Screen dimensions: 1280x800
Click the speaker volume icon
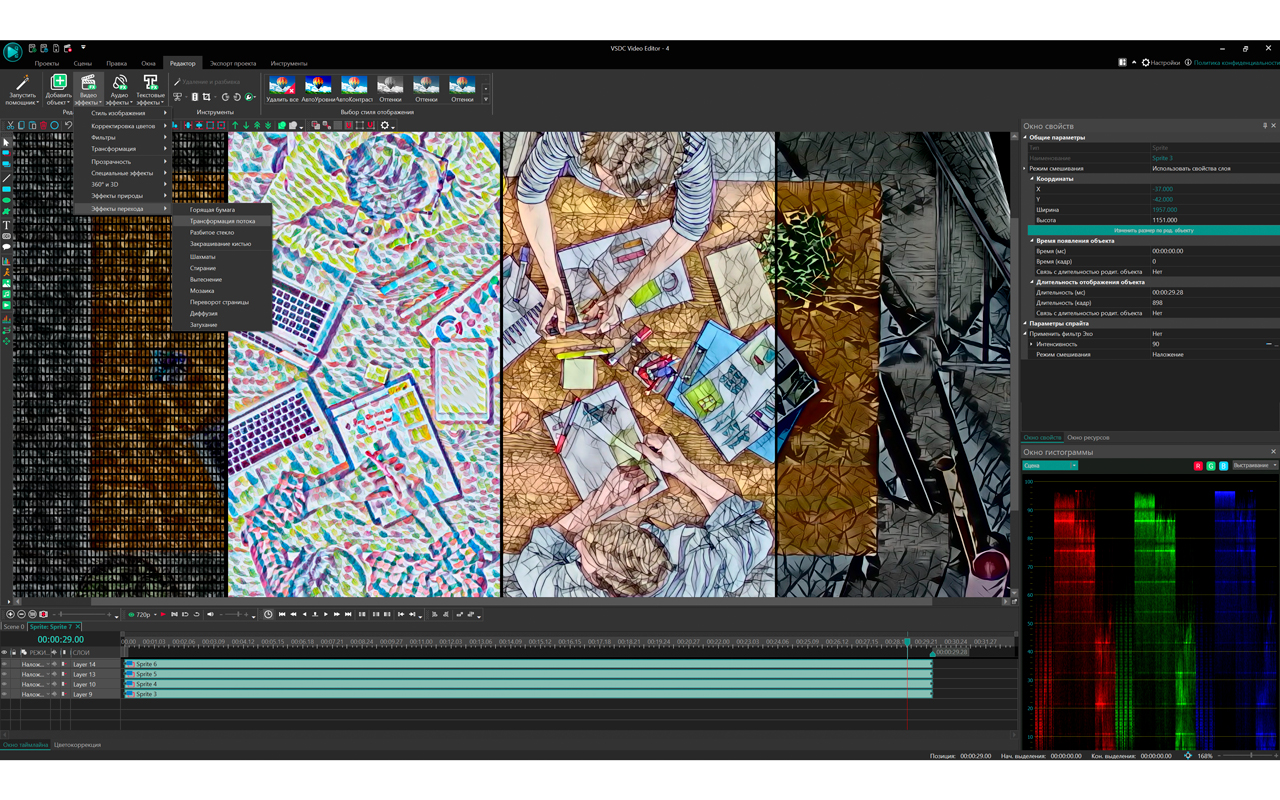tap(210, 614)
